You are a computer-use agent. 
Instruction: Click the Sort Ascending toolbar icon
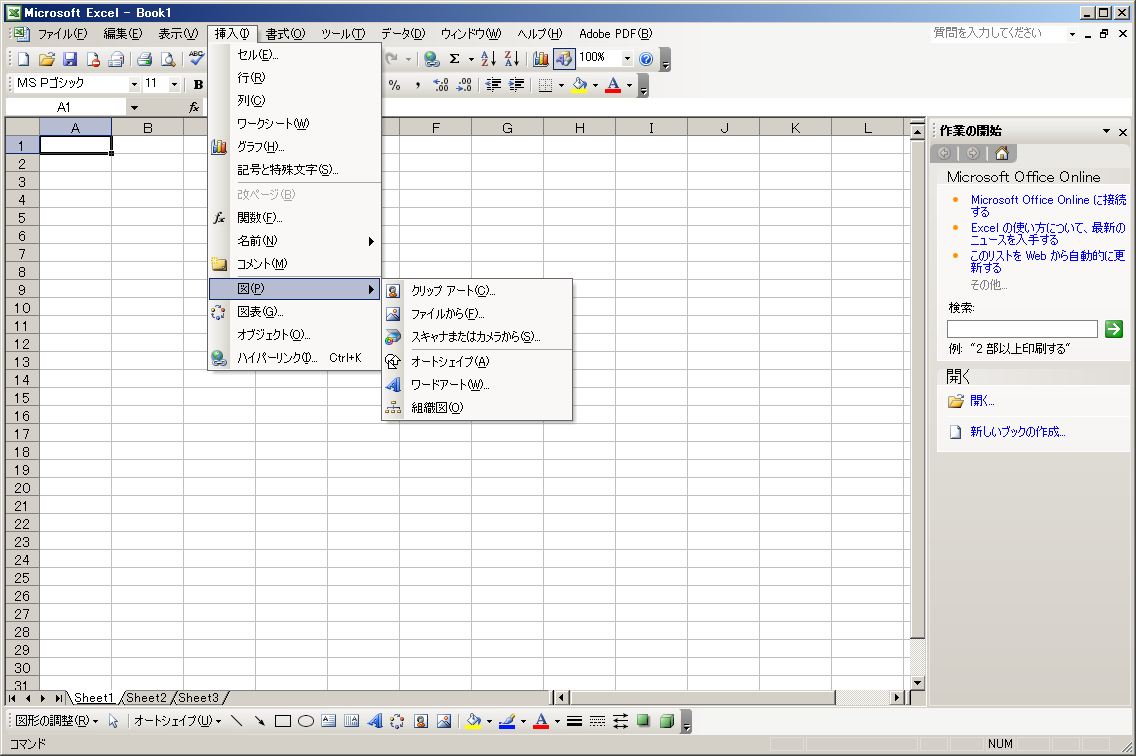coord(488,59)
